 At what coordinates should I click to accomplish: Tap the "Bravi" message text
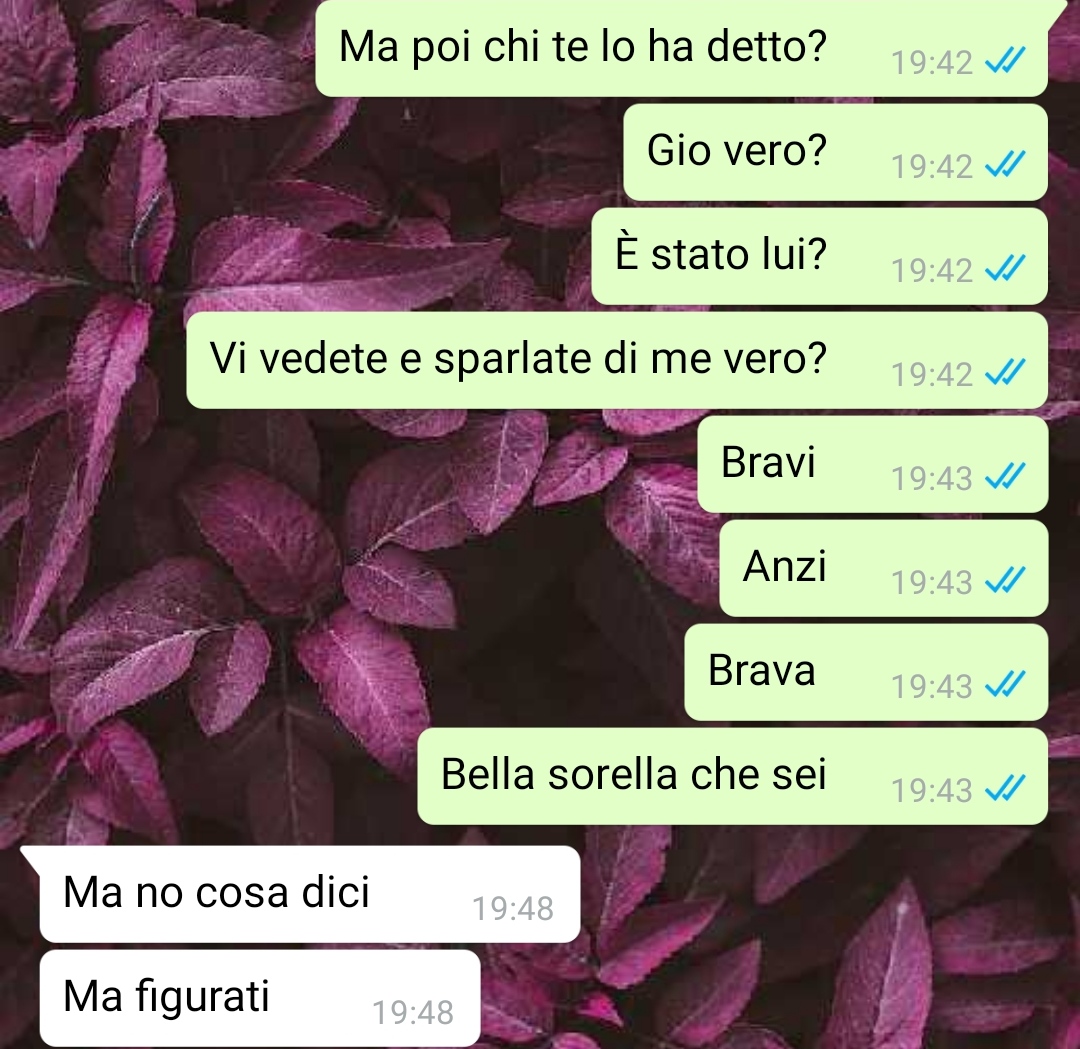[768, 462]
